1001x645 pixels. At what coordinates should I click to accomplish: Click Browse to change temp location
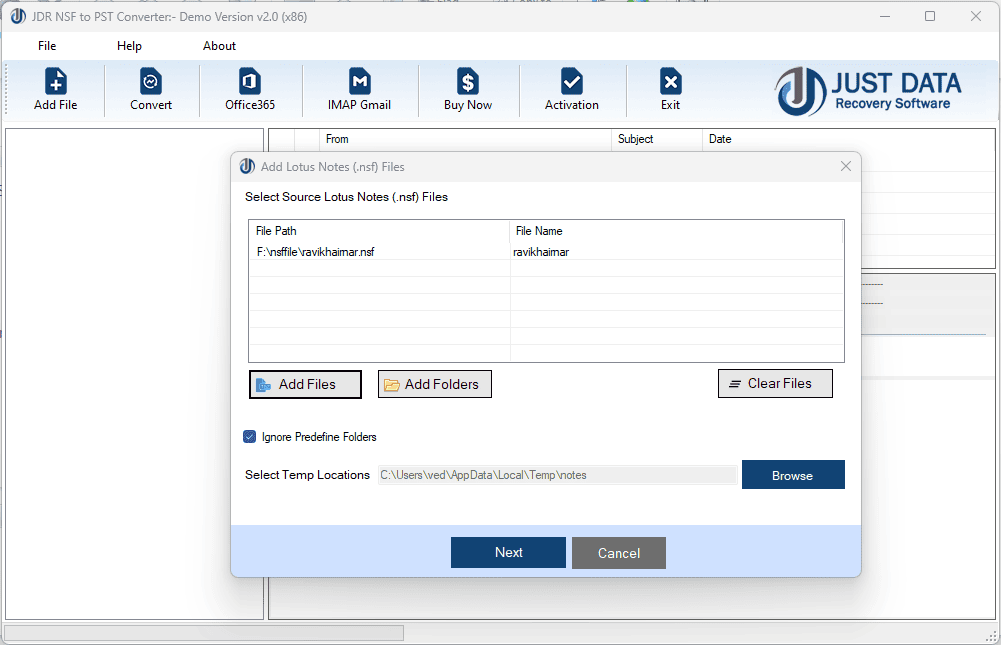[793, 474]
